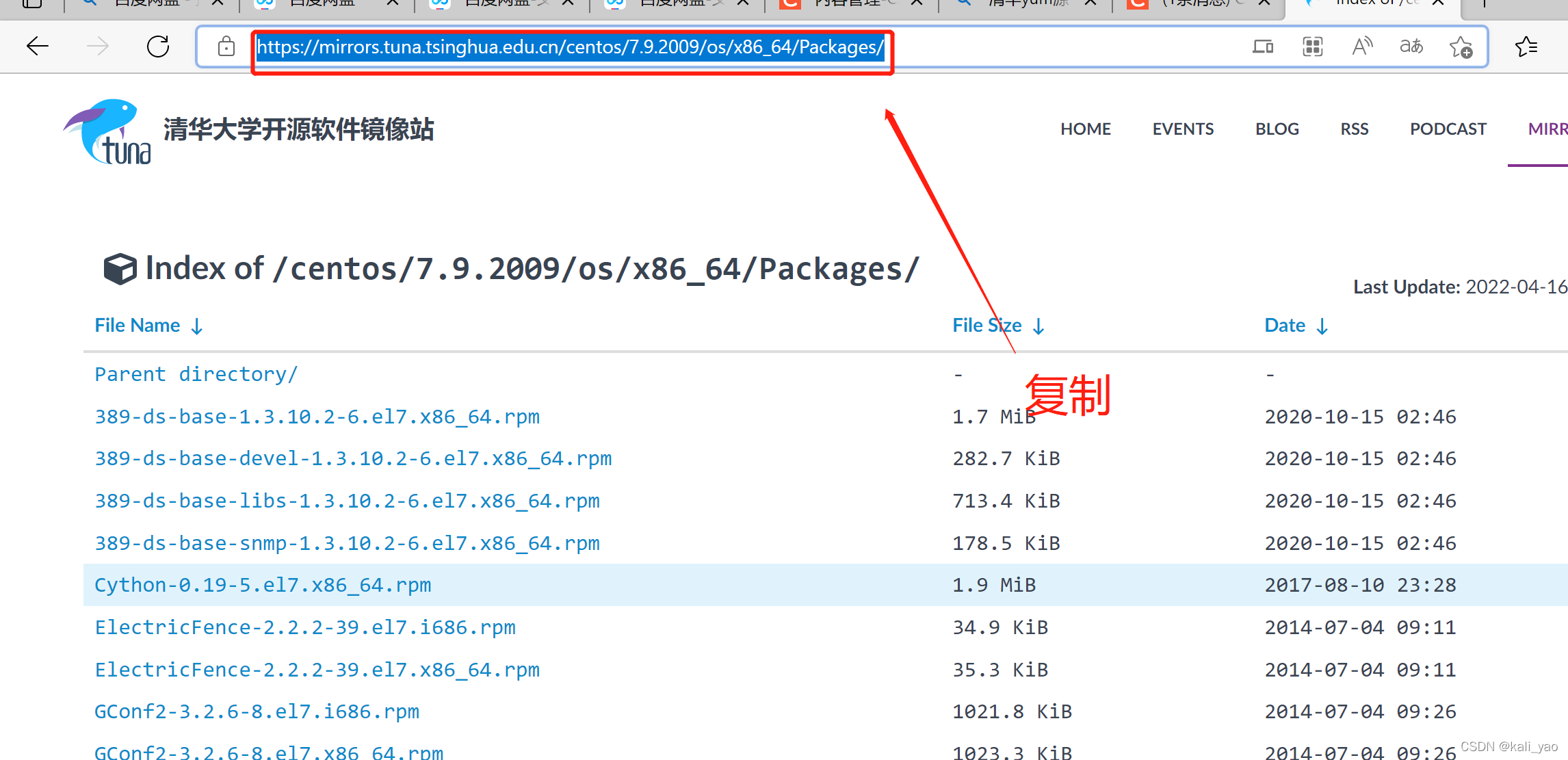
Task: Click the page refresh icon
Action: coord(158,47)
